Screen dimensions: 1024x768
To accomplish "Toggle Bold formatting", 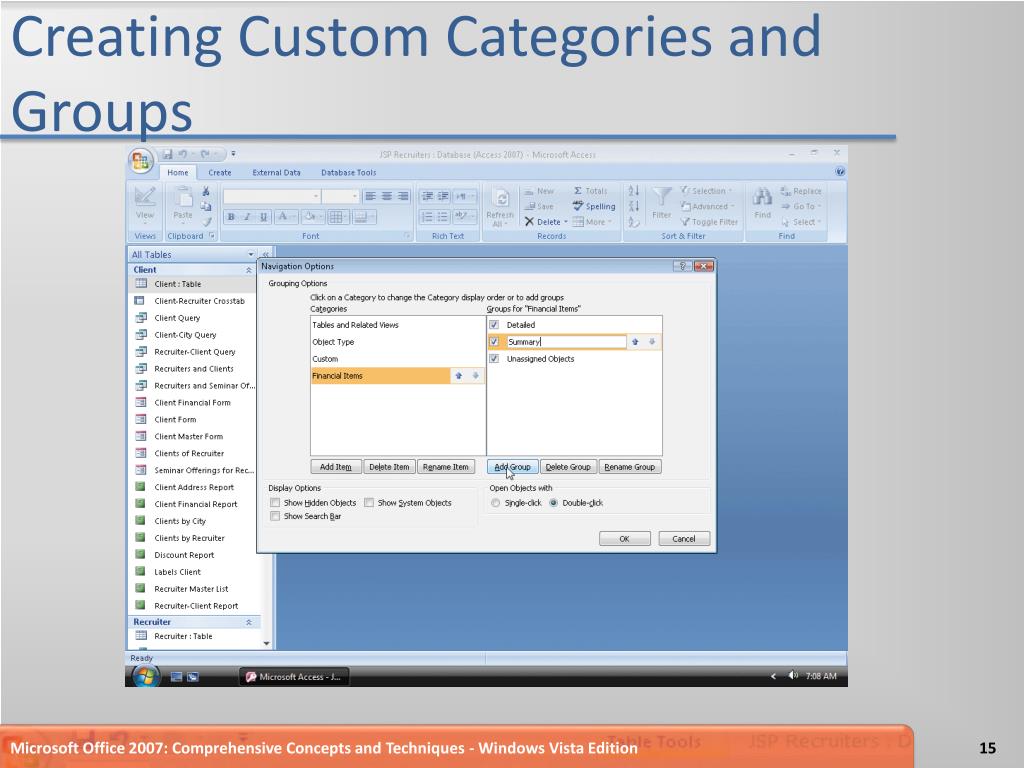I will 231,217.
